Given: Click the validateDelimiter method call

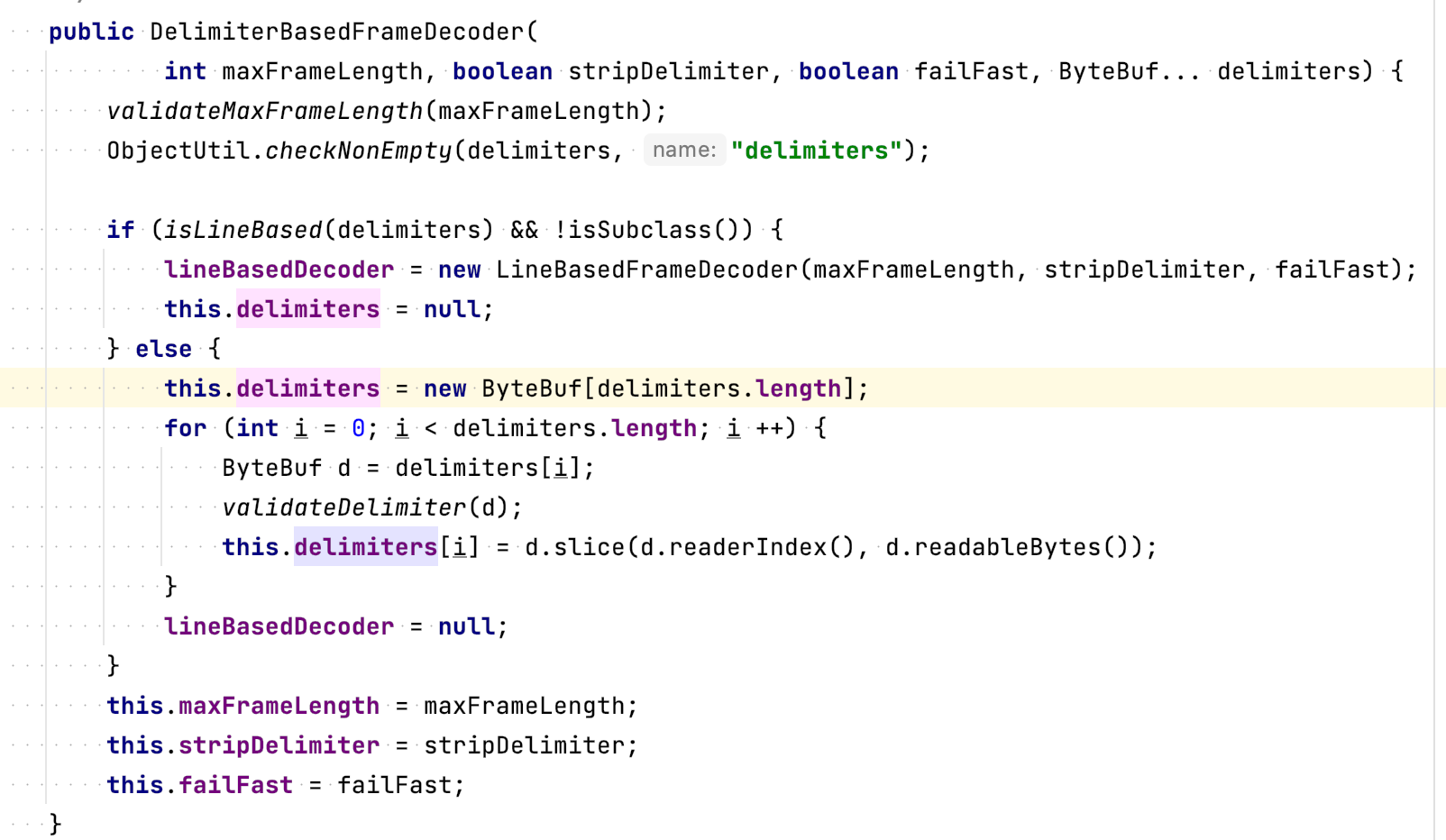Looking at the screenshot, I should pyautogui.click(x=343, y=507).
